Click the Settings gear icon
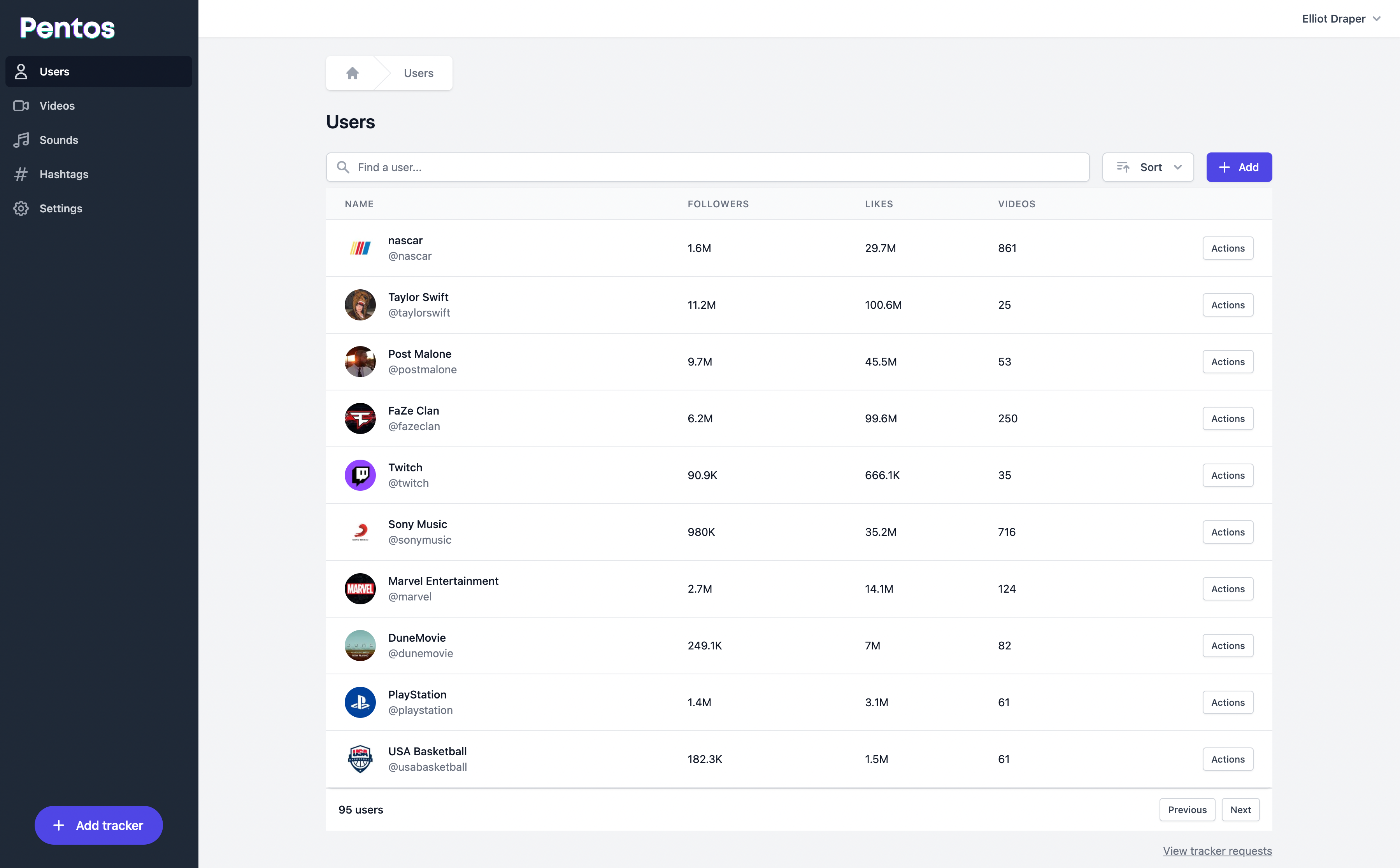The image size is (1400, 868). (21, 208)
